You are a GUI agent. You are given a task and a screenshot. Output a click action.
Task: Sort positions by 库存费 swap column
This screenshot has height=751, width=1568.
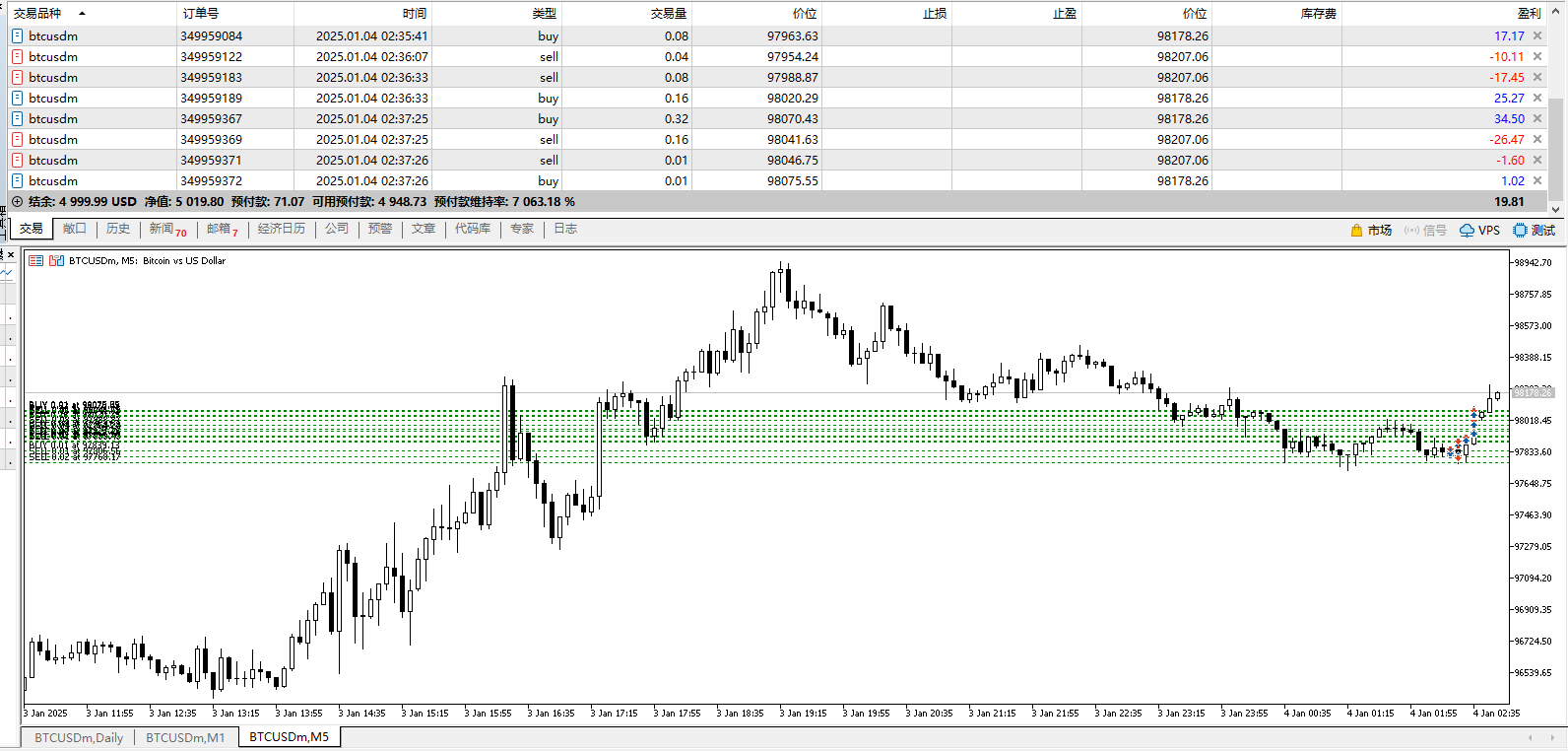coord(1319,14)
